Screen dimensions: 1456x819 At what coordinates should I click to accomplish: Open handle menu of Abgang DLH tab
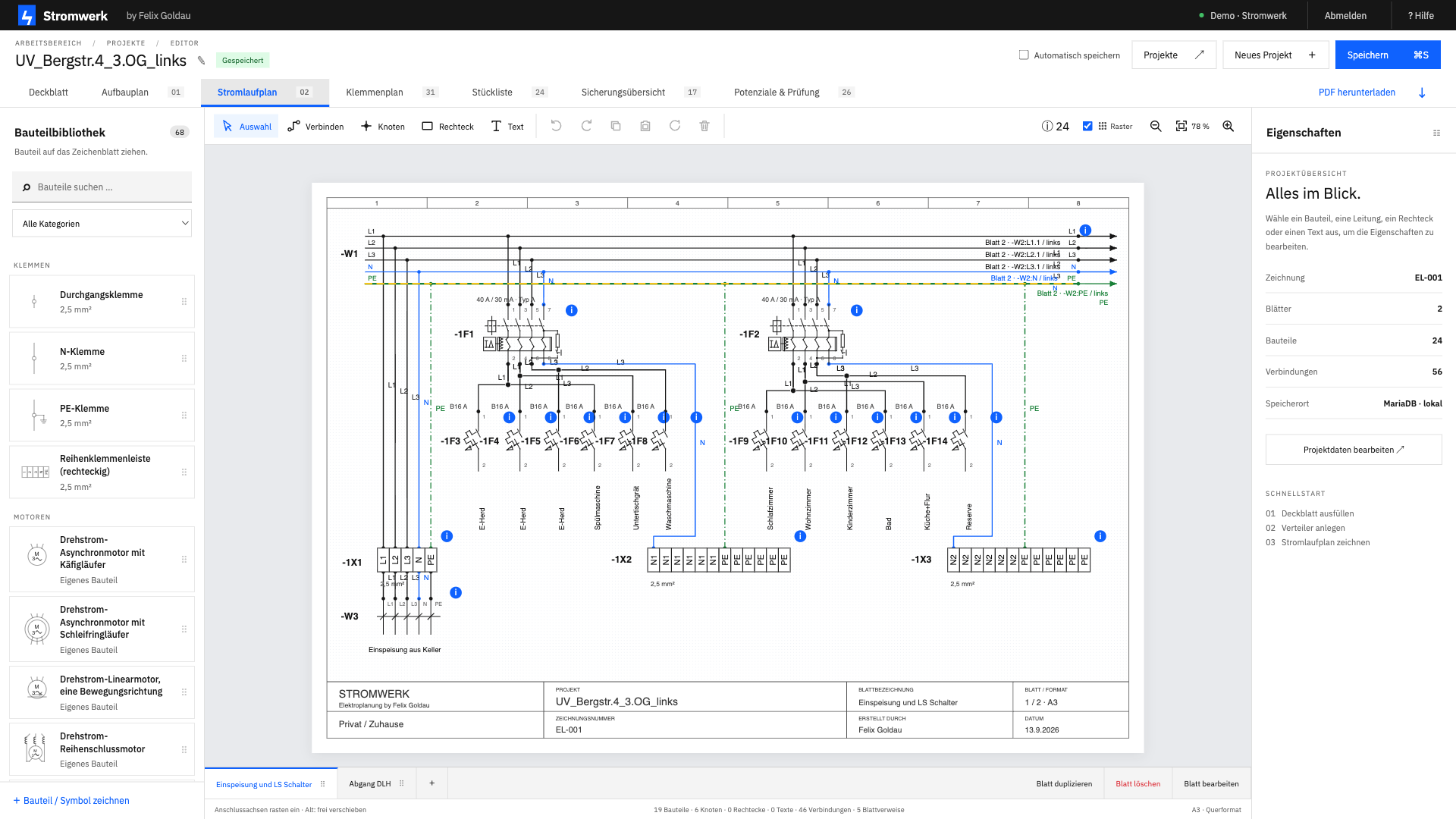click(402, 784)
